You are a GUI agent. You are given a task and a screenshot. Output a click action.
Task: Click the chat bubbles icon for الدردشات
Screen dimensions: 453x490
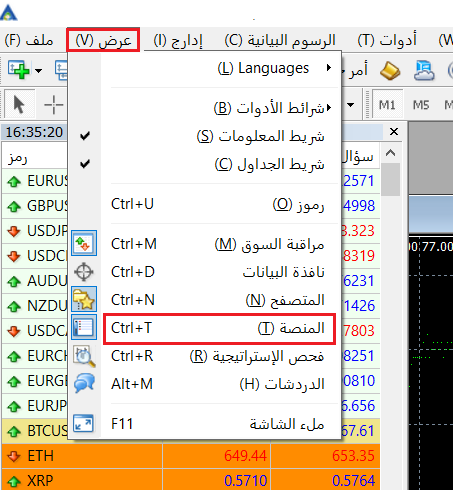pos(84,383)
